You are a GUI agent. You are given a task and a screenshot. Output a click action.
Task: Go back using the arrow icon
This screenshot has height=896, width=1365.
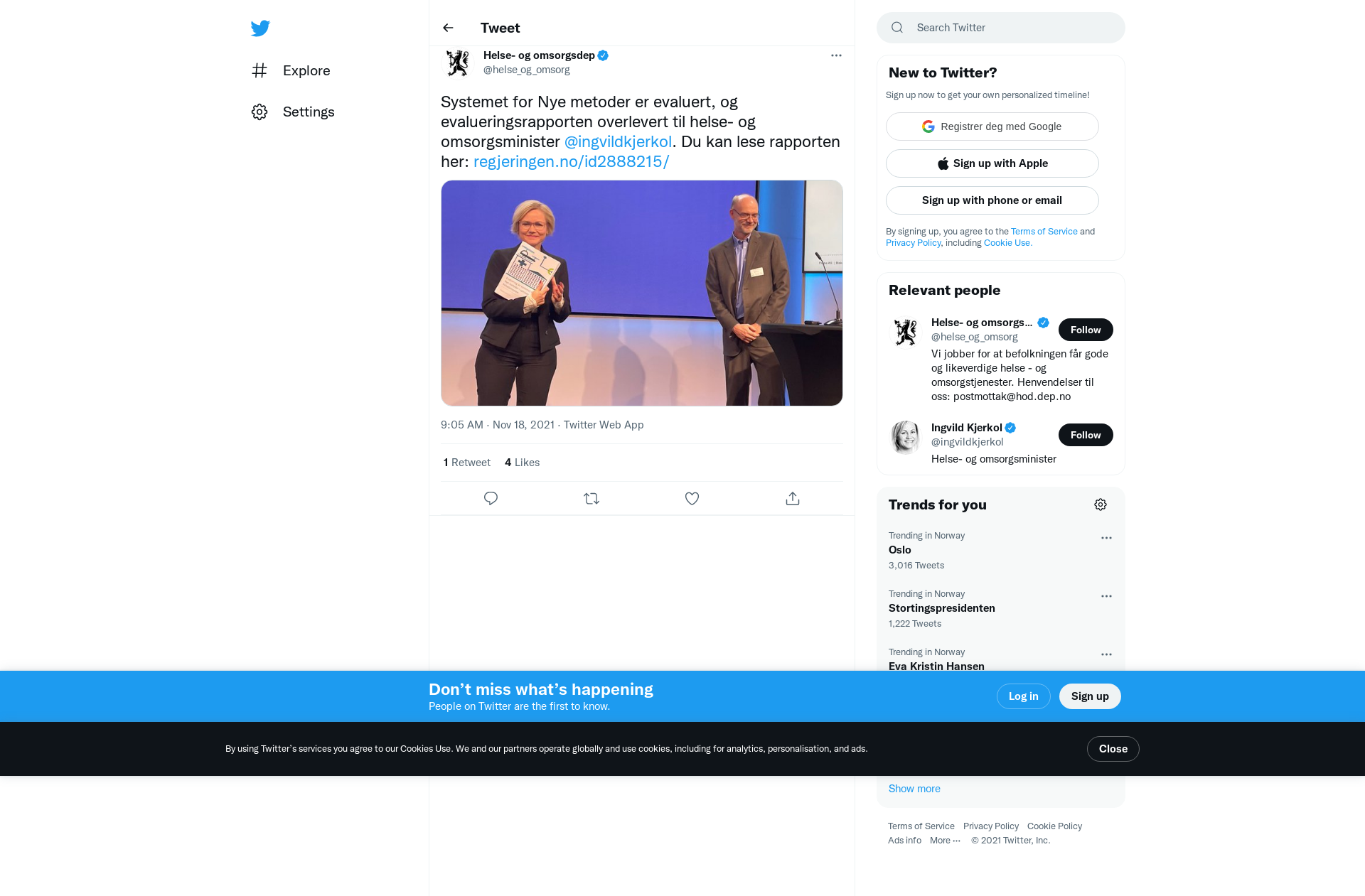448,28
